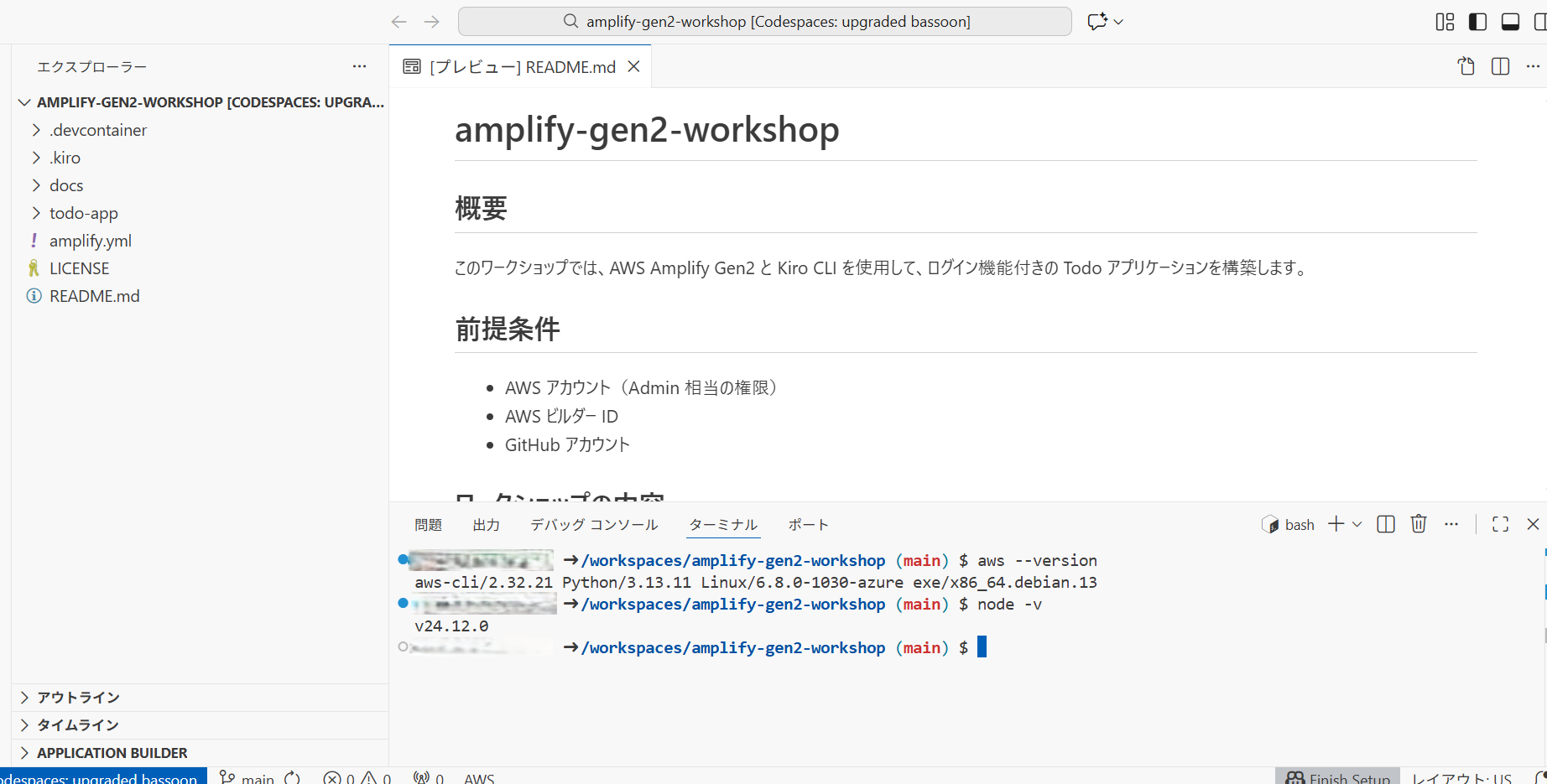The width and height of the screenshot is (1547, 784).
Task: Open the chat assistant sparkle icon
Action: 1096,22
